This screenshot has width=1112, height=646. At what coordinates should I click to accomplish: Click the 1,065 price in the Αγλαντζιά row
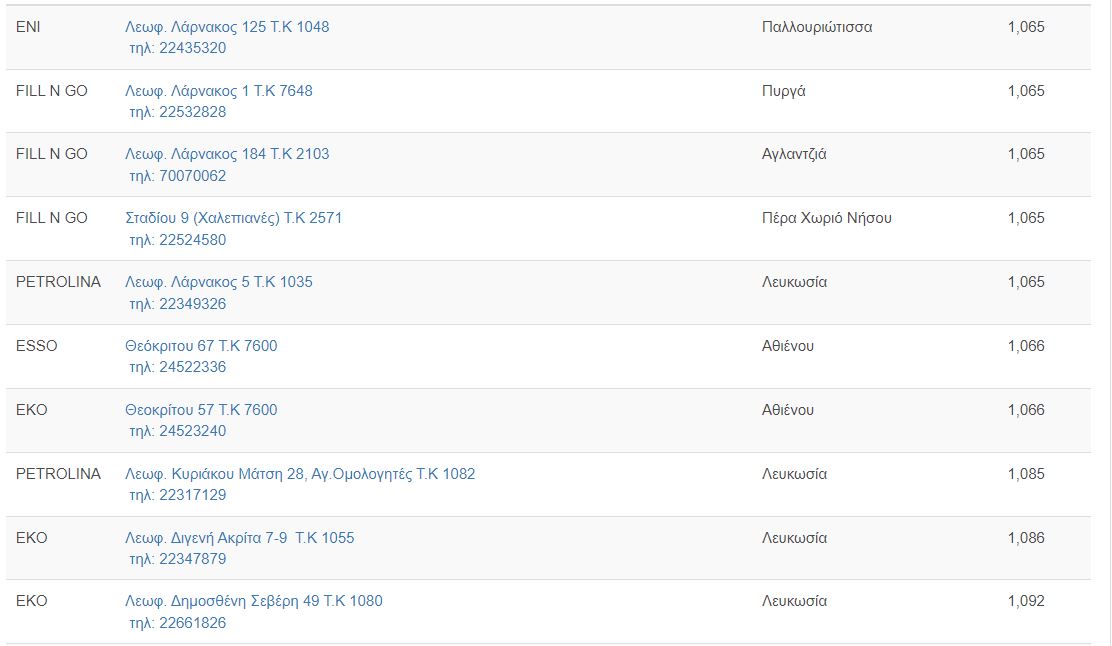click(1026, 154)
